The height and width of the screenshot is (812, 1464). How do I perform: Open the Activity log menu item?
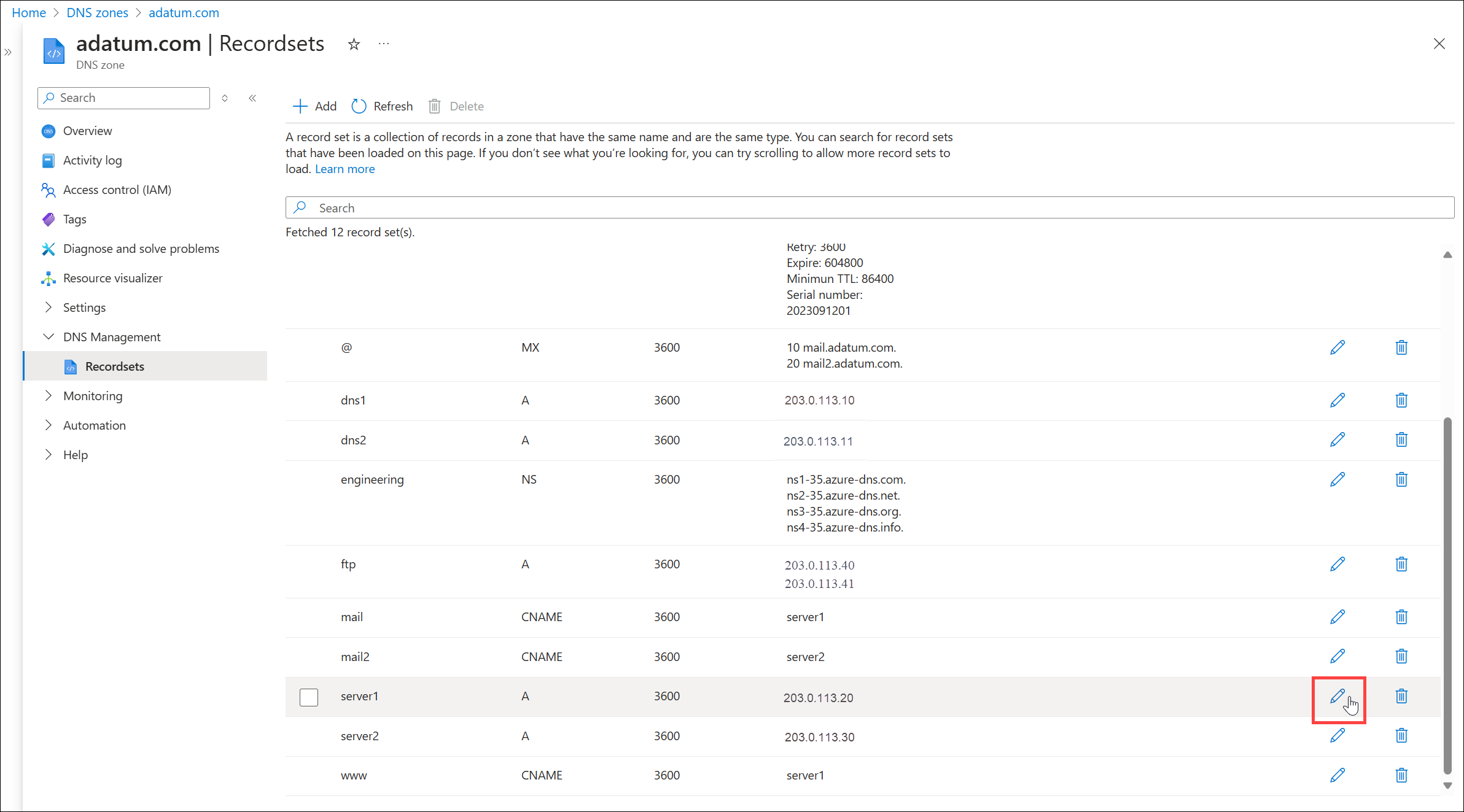(92, 160)
